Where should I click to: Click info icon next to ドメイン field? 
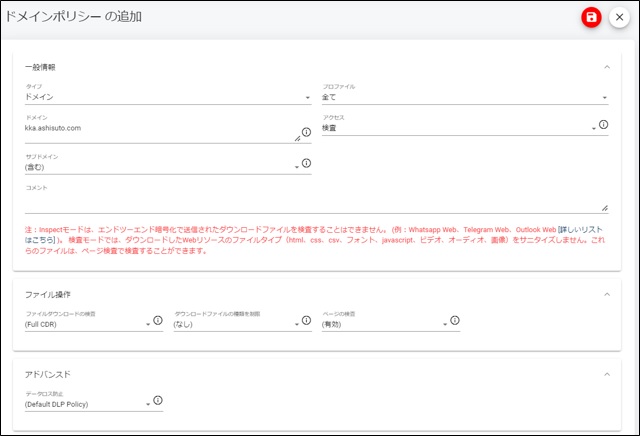point(306,132)
